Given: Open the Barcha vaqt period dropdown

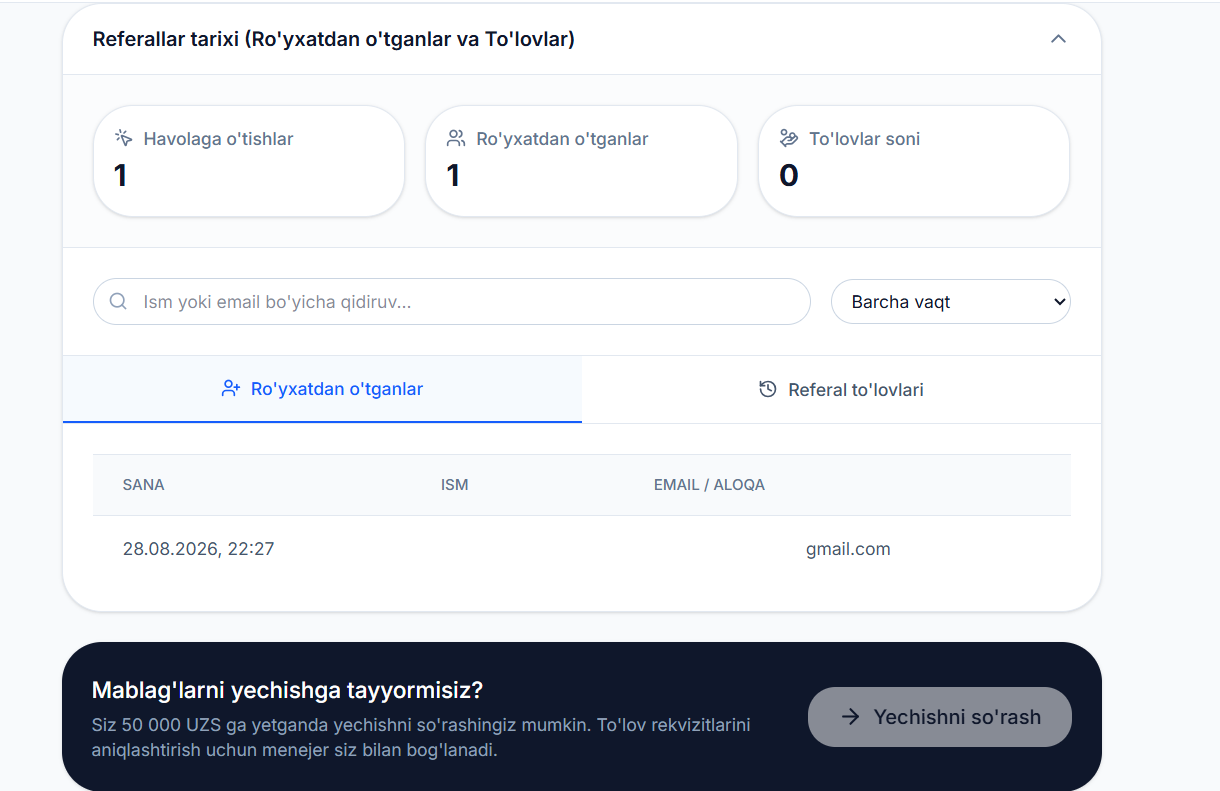Looking at the screenshot, I should 950,301.
